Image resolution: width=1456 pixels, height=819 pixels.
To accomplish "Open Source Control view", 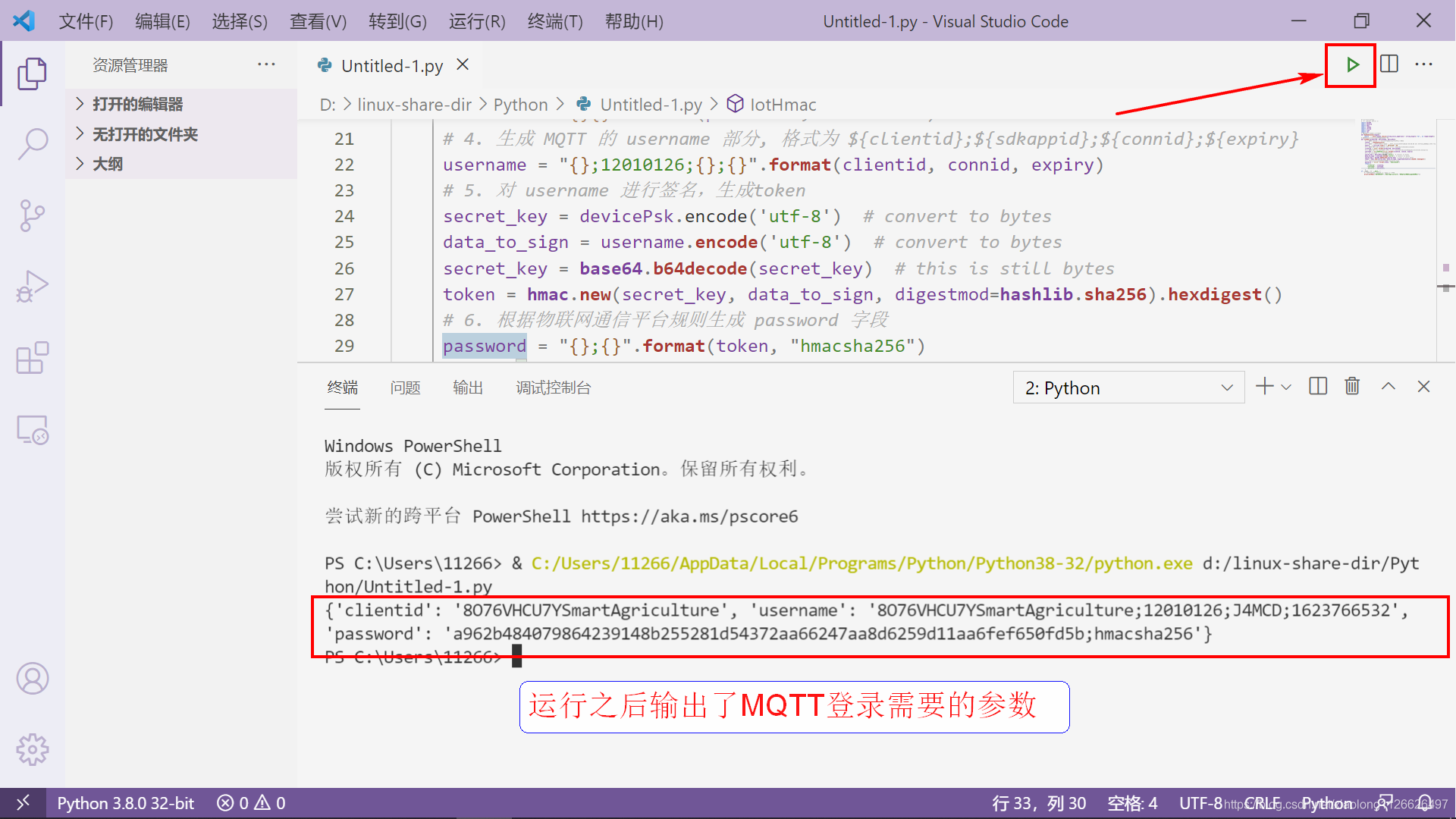I will coord(32,215).
